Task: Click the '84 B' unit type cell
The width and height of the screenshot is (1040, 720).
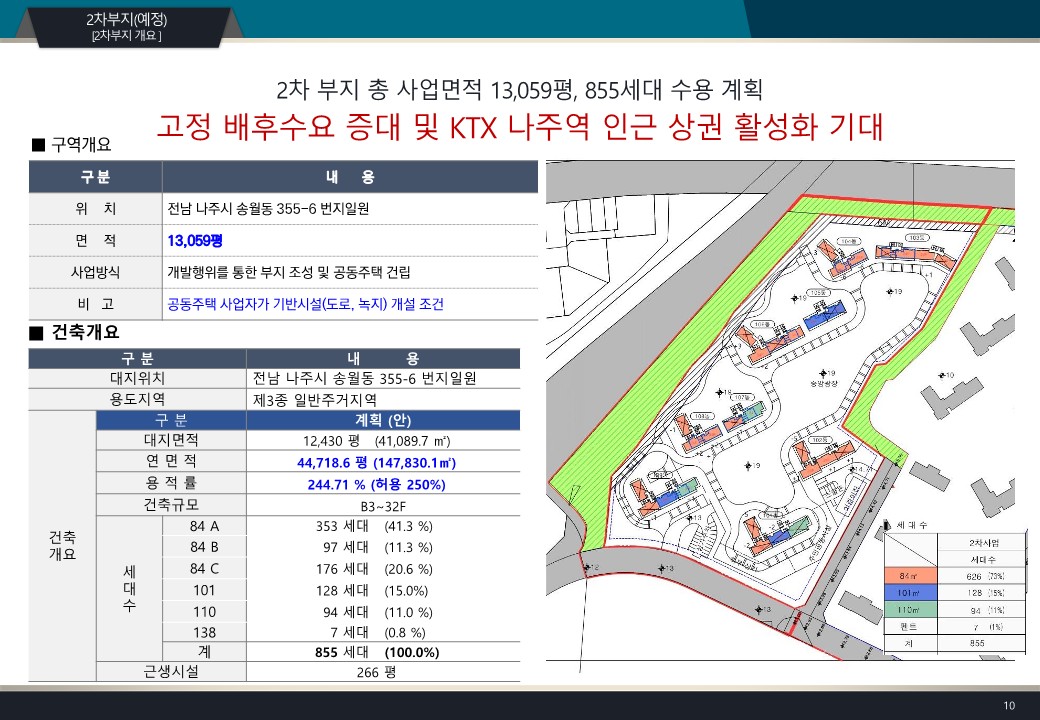Action: pyautogui.click(x=204, y=548)
